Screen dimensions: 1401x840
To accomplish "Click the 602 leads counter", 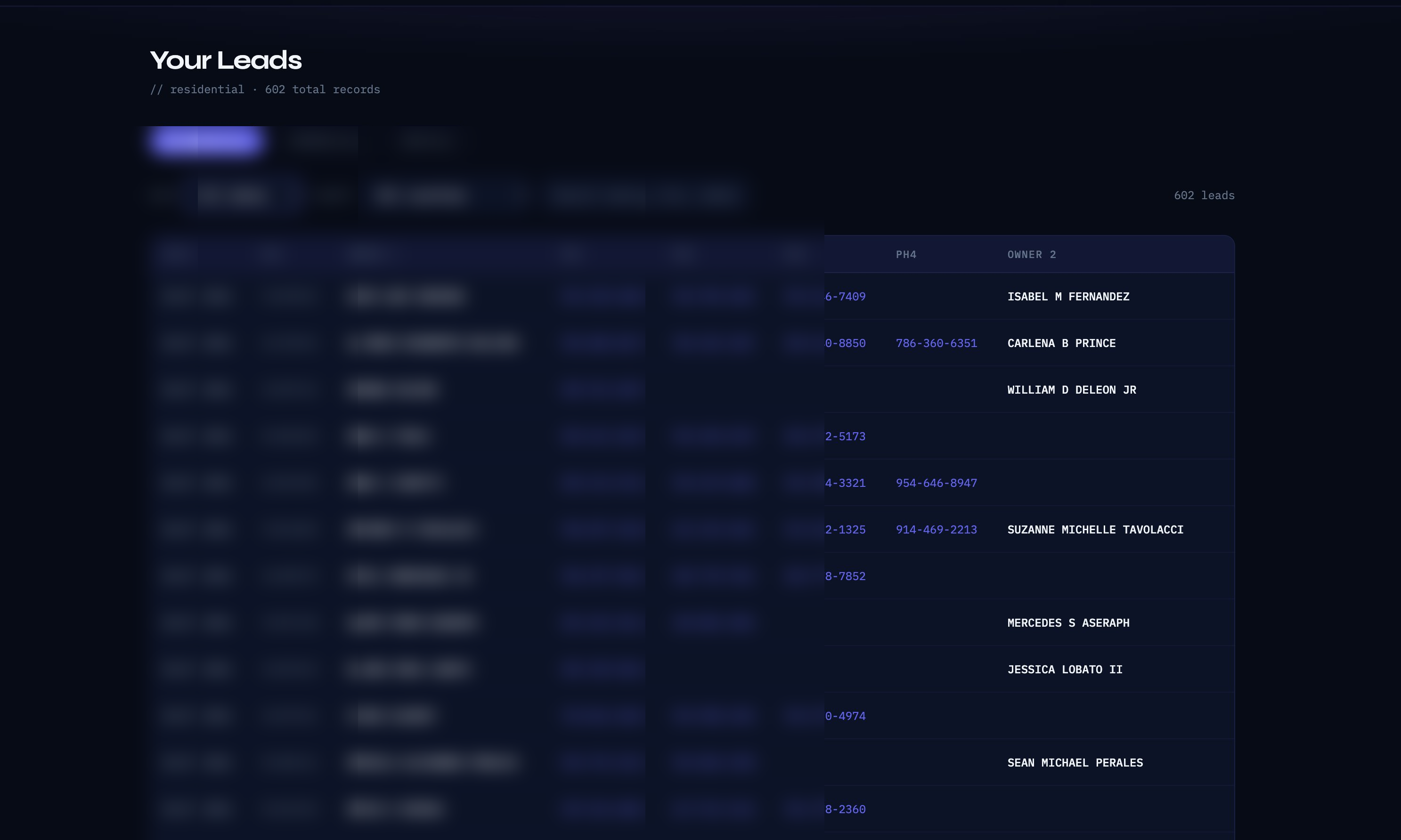I will click(x=1204, y=195).
